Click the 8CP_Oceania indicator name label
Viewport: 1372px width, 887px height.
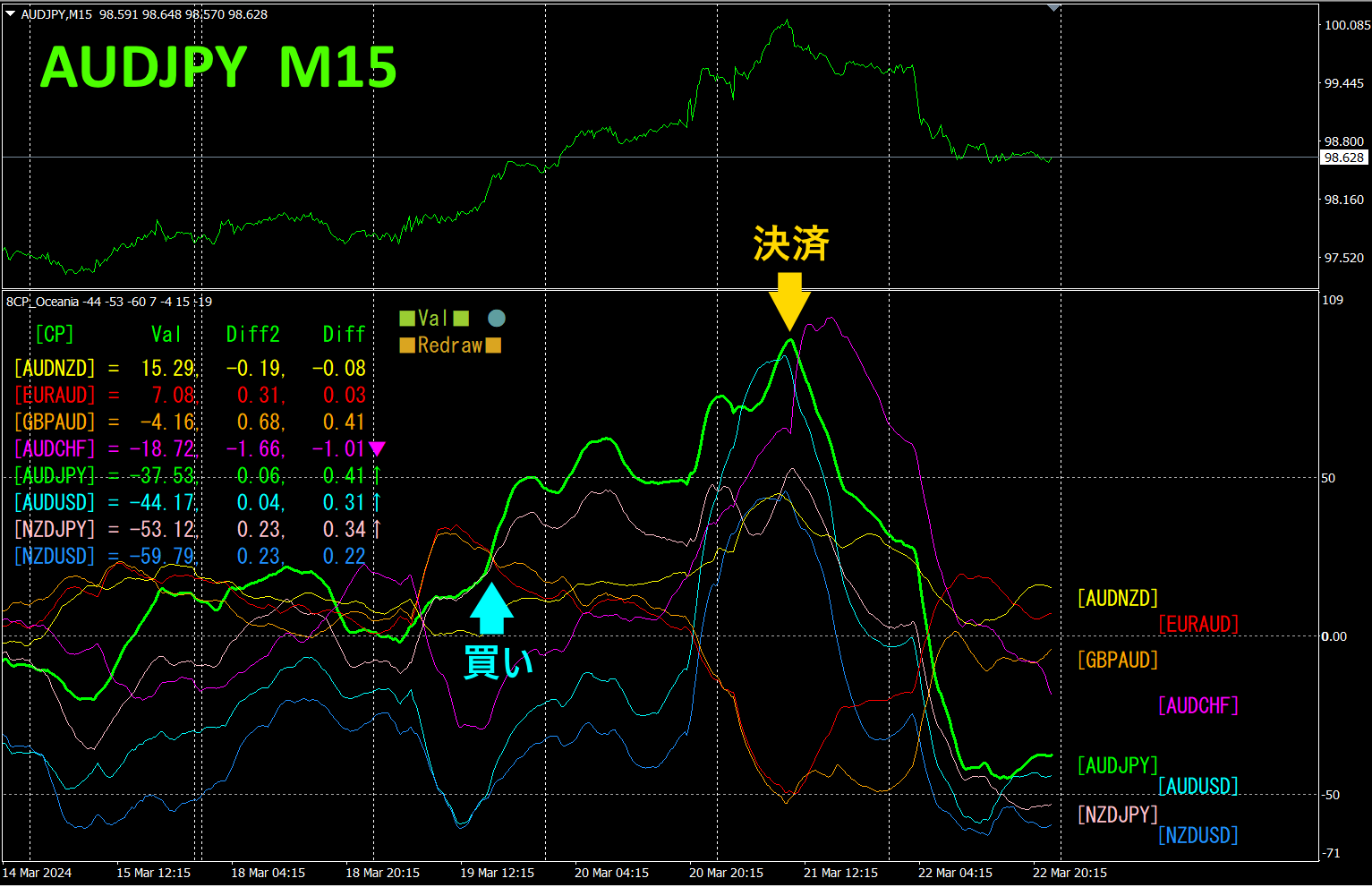click(43, 302)
